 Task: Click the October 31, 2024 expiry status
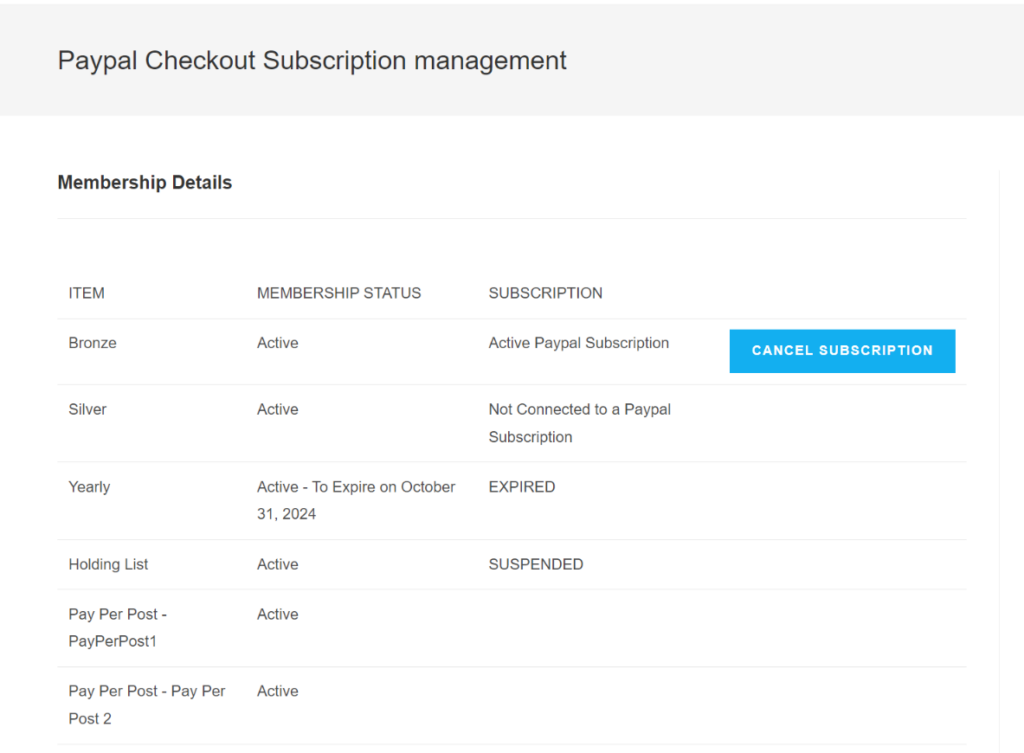[356, 500]
